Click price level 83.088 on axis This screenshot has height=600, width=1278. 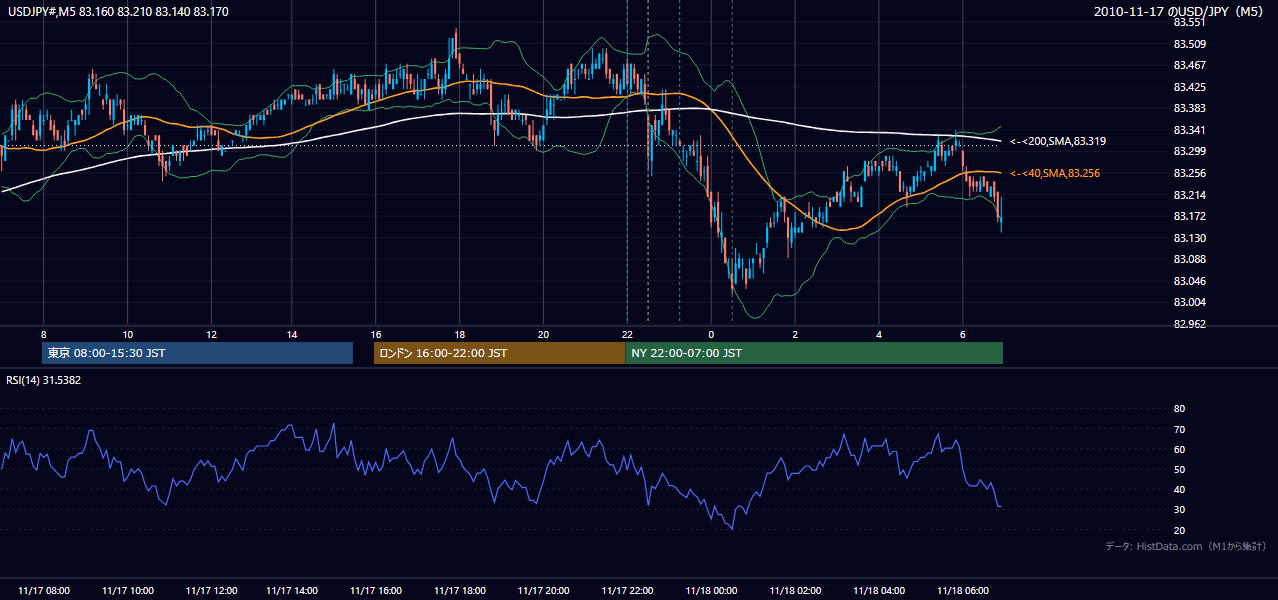(x=1188, y=259)
